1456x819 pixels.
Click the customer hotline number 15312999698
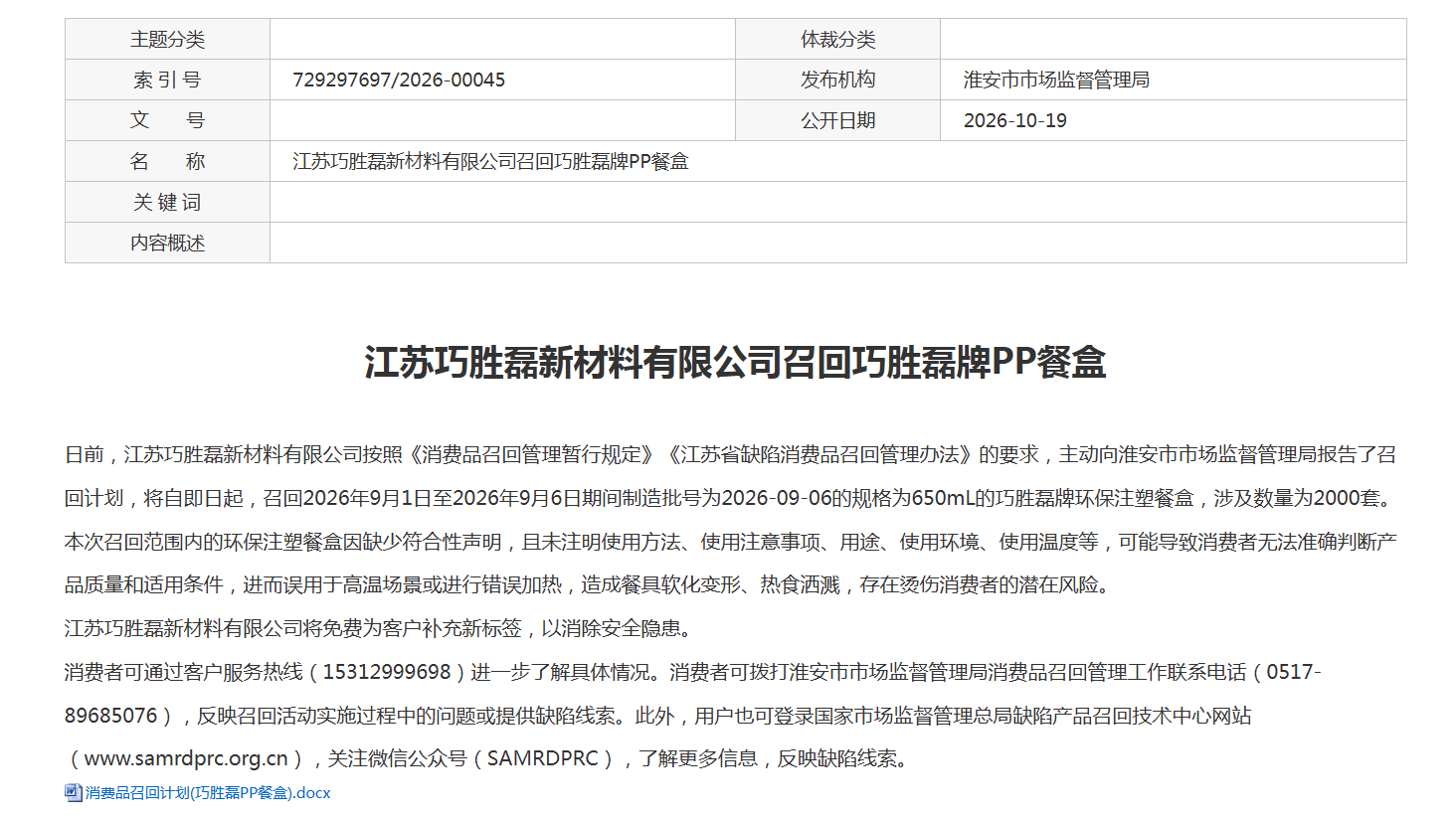[387, 672]
